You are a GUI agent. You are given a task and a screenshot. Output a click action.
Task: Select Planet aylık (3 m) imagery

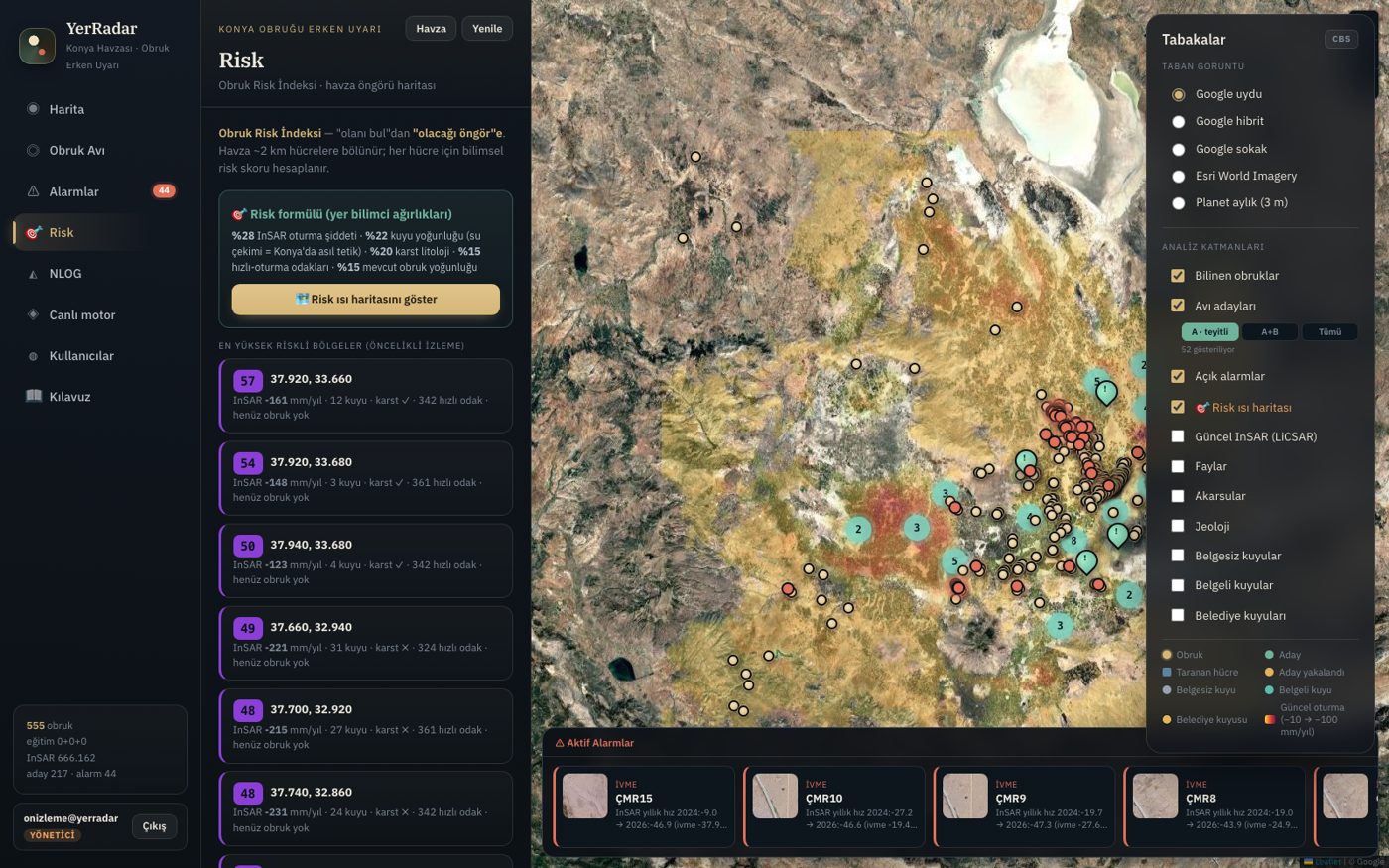1179,203
